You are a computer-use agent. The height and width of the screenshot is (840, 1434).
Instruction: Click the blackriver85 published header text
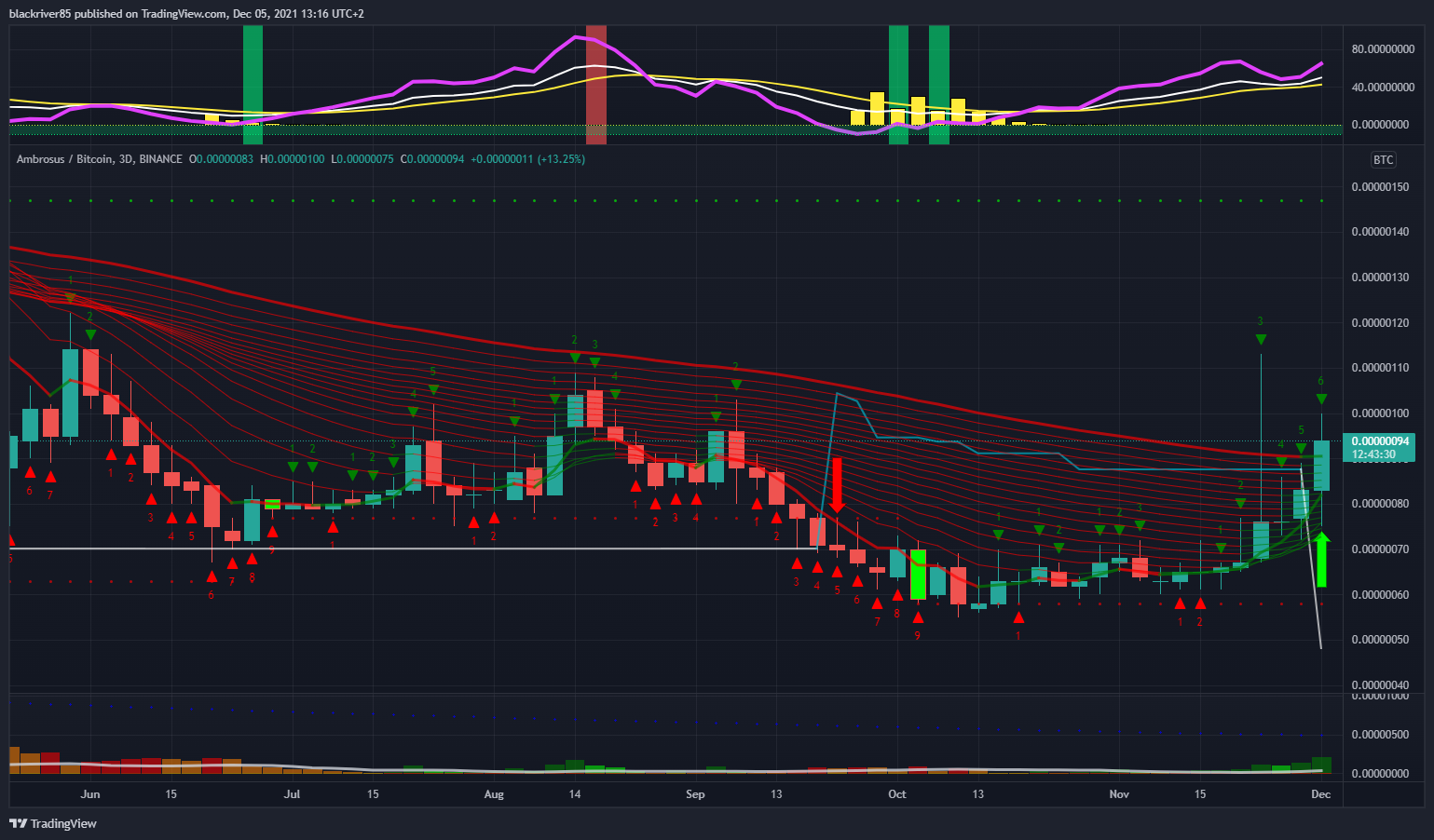186,14
